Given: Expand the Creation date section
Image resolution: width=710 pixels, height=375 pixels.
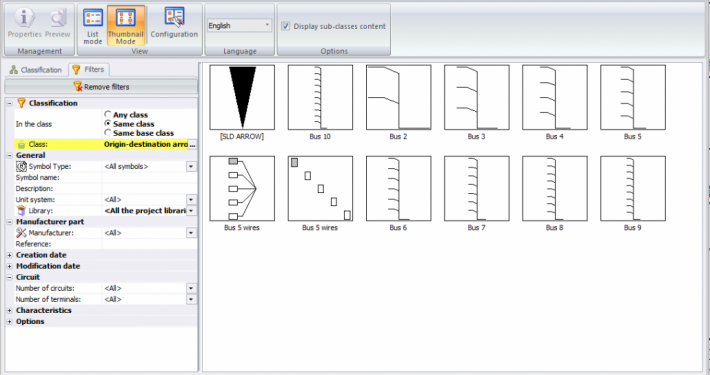Looking at the screenshot, I should pos(10,255).
